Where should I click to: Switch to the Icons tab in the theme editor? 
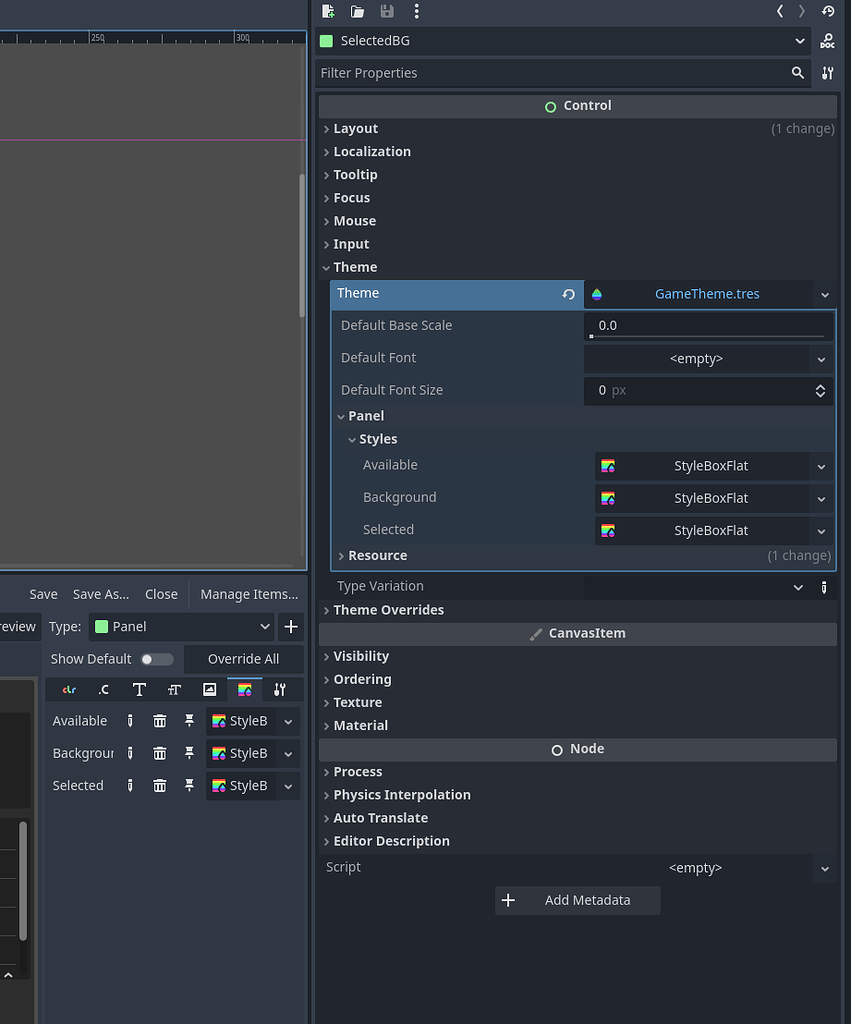(x=209, y=689)
